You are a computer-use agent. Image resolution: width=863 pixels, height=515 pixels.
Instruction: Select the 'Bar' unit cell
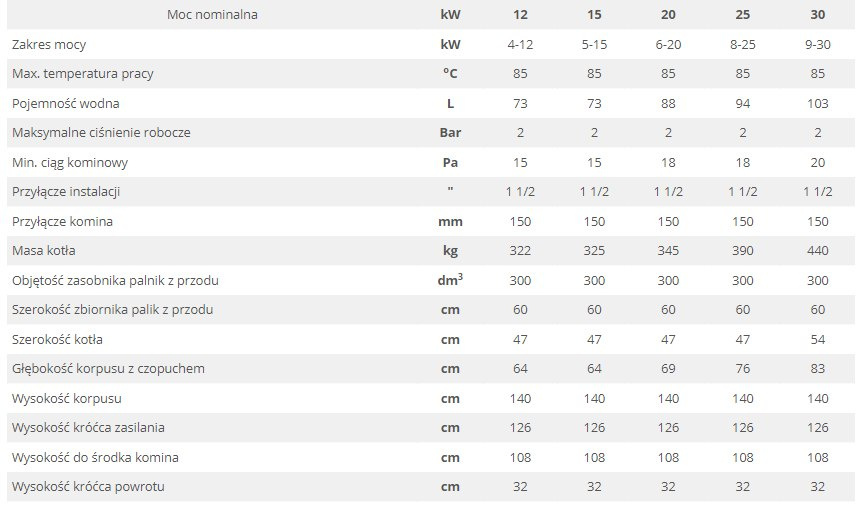point(450,133)
